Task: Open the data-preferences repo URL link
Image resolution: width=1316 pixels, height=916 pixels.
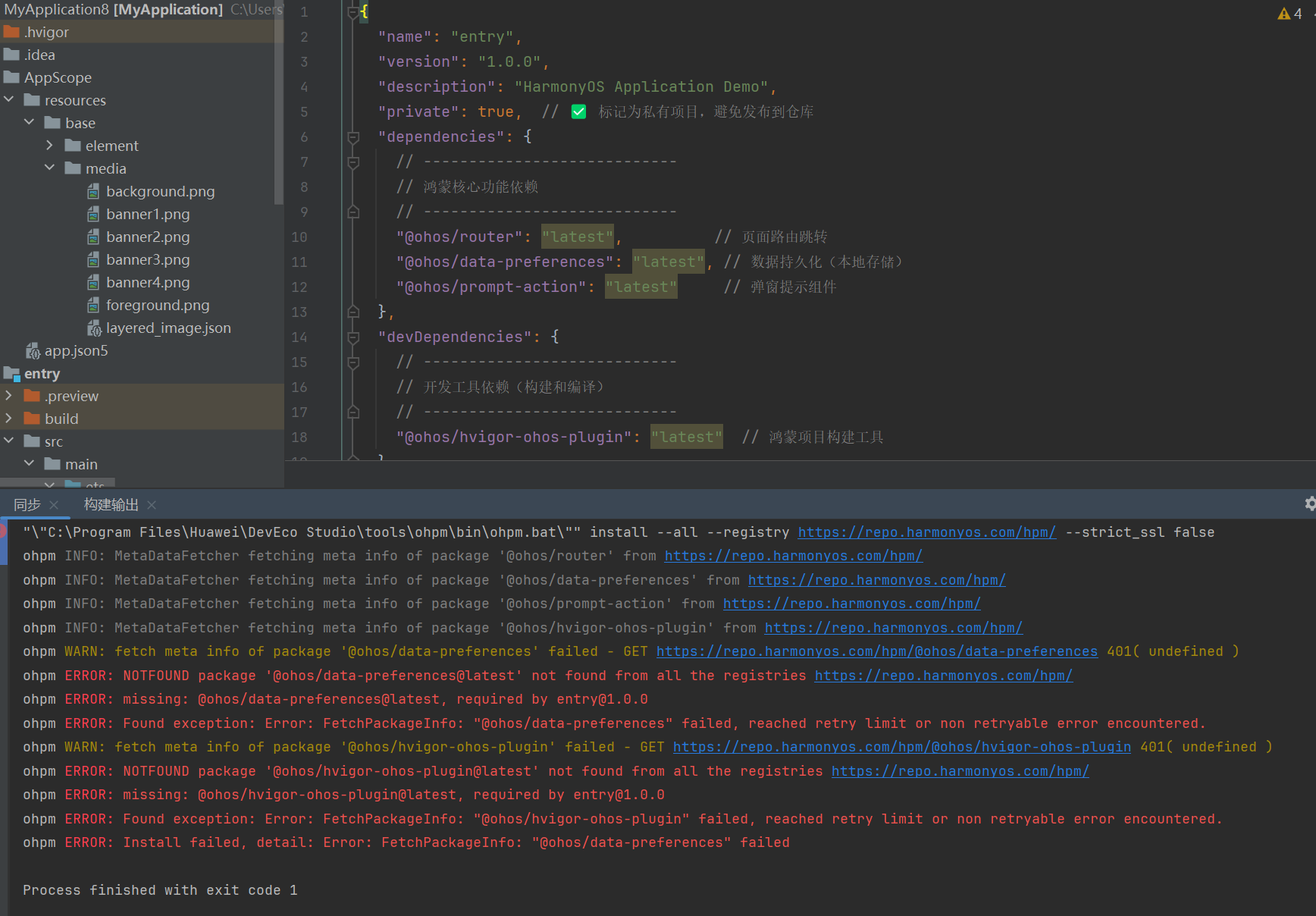Action: pos(876,651)
